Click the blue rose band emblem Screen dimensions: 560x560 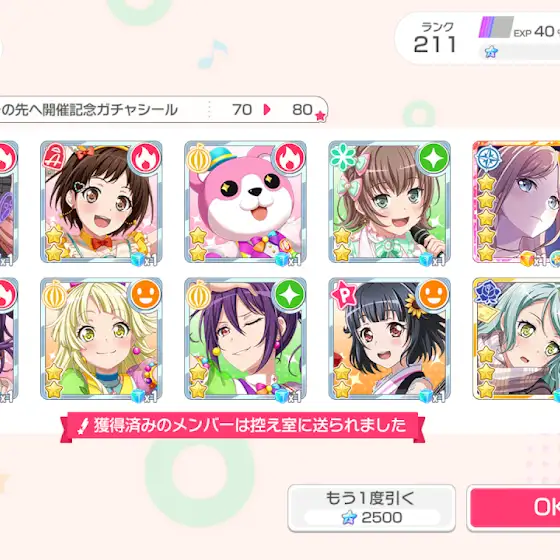tap(488, 295)
